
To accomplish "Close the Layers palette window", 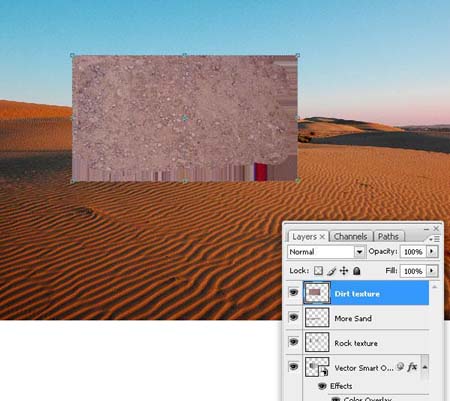I will tap(436, 228).
